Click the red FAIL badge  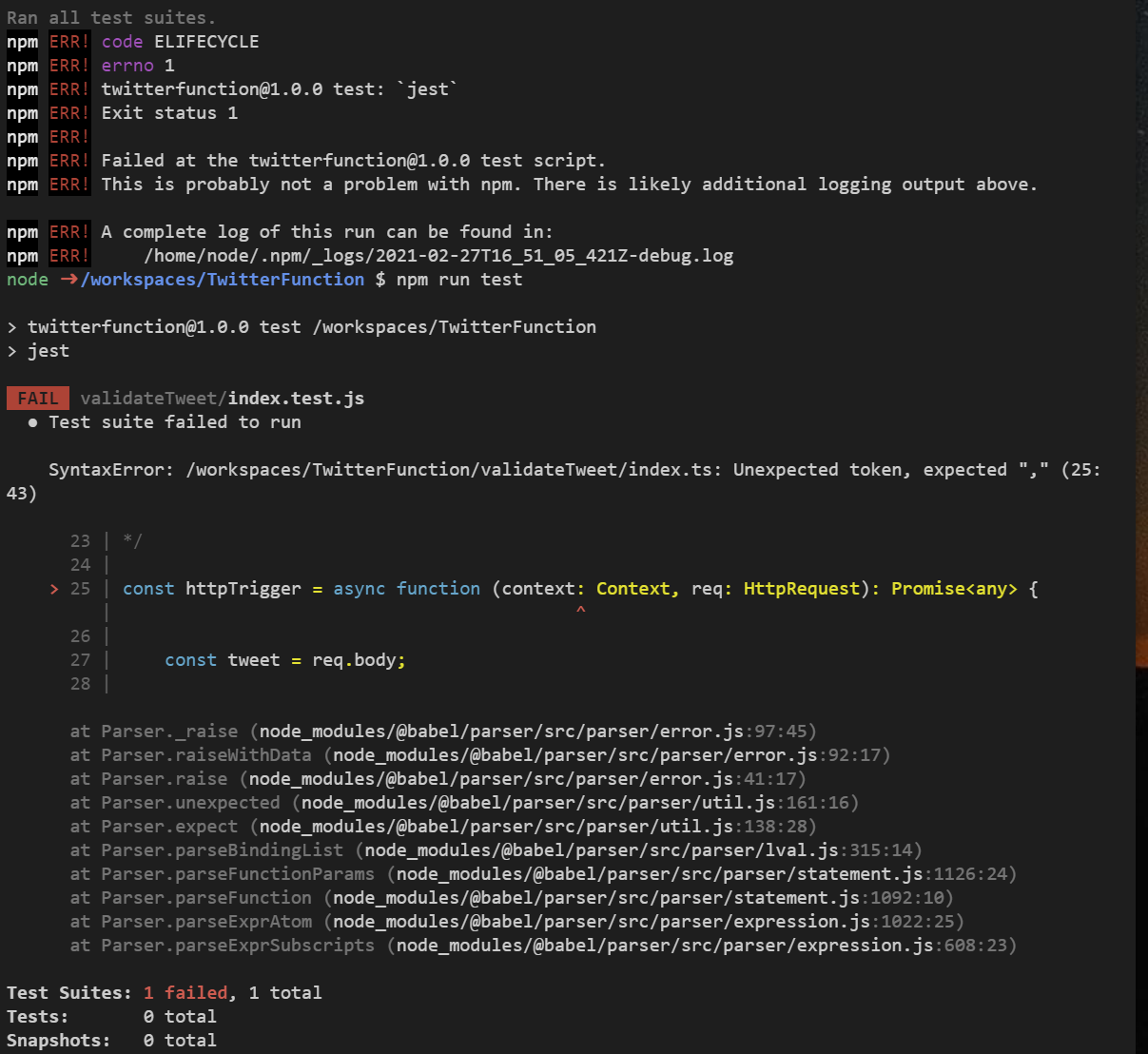pos(38,398)
